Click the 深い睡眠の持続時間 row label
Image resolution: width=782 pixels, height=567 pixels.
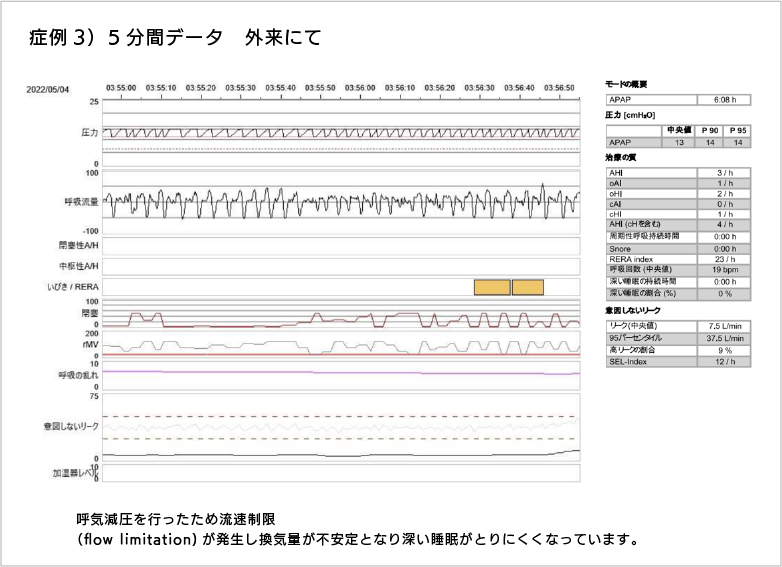[643, 282]
